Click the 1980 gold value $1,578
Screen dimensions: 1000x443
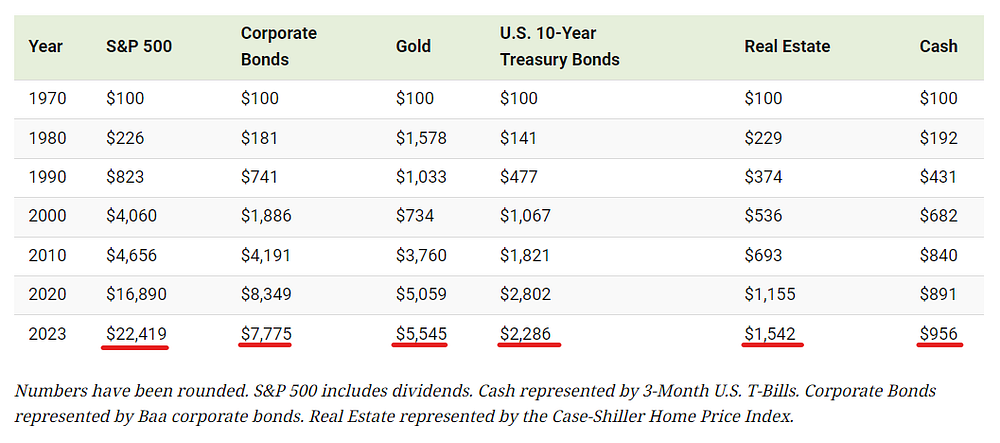coord(421,138)
